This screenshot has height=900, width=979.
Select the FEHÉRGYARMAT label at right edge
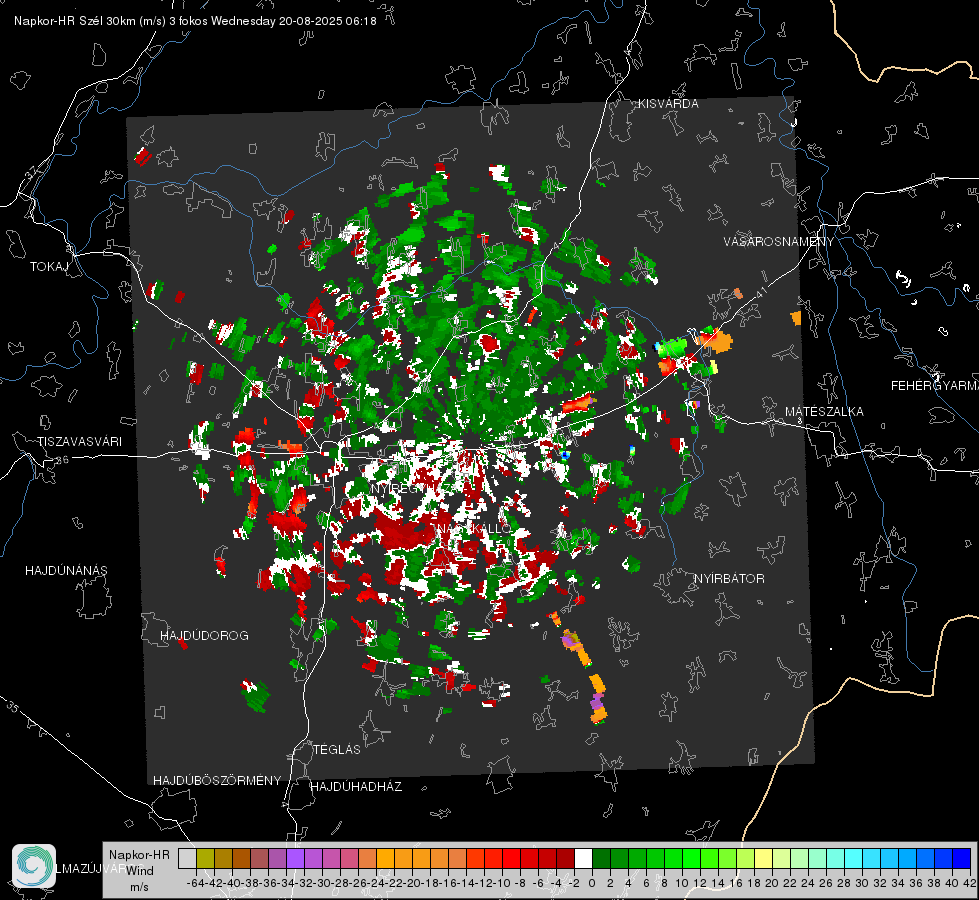coord(935,386)
